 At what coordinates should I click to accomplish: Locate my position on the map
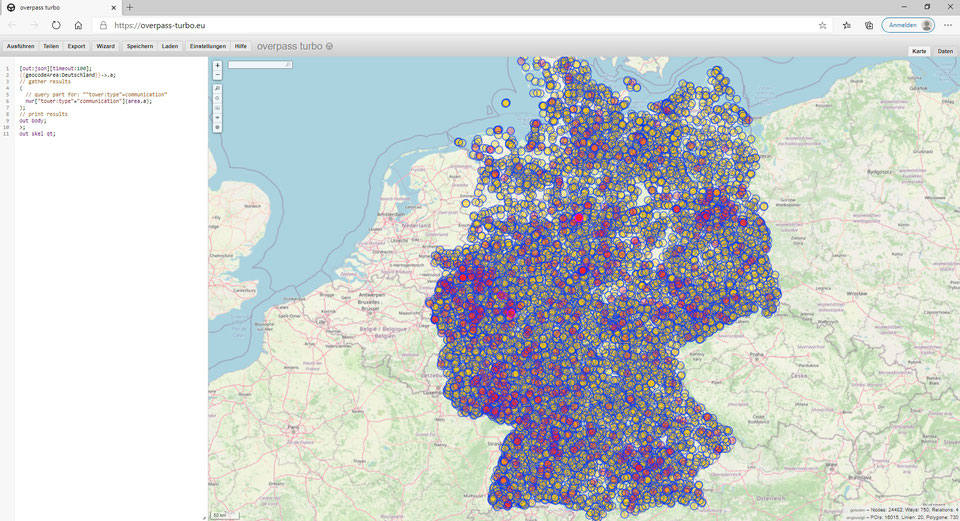pos(217,98)
